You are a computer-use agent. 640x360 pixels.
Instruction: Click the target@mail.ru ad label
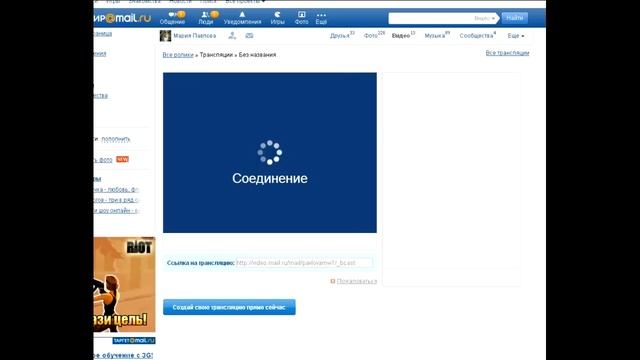[134, 340]
